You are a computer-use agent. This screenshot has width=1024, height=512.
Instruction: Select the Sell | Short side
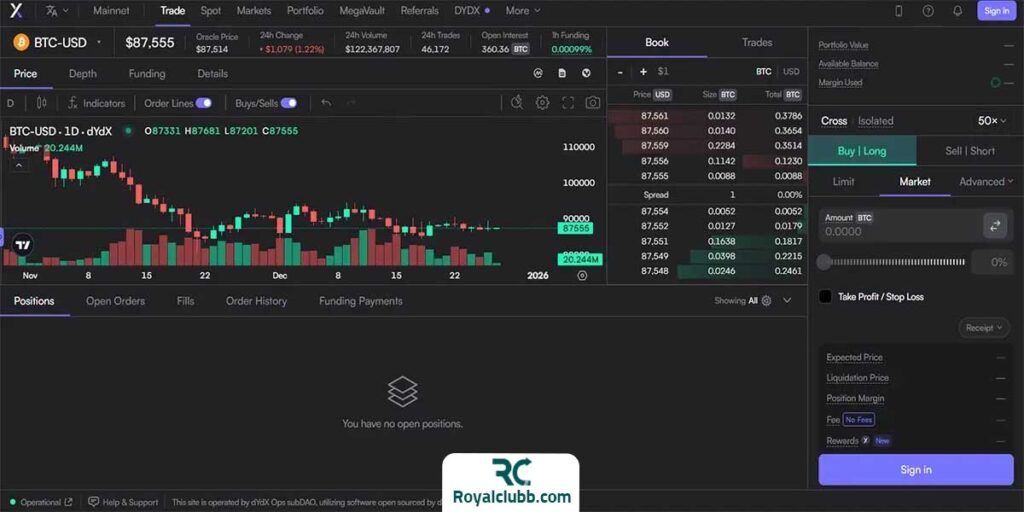pyautogui.click(x=970, y=151)
